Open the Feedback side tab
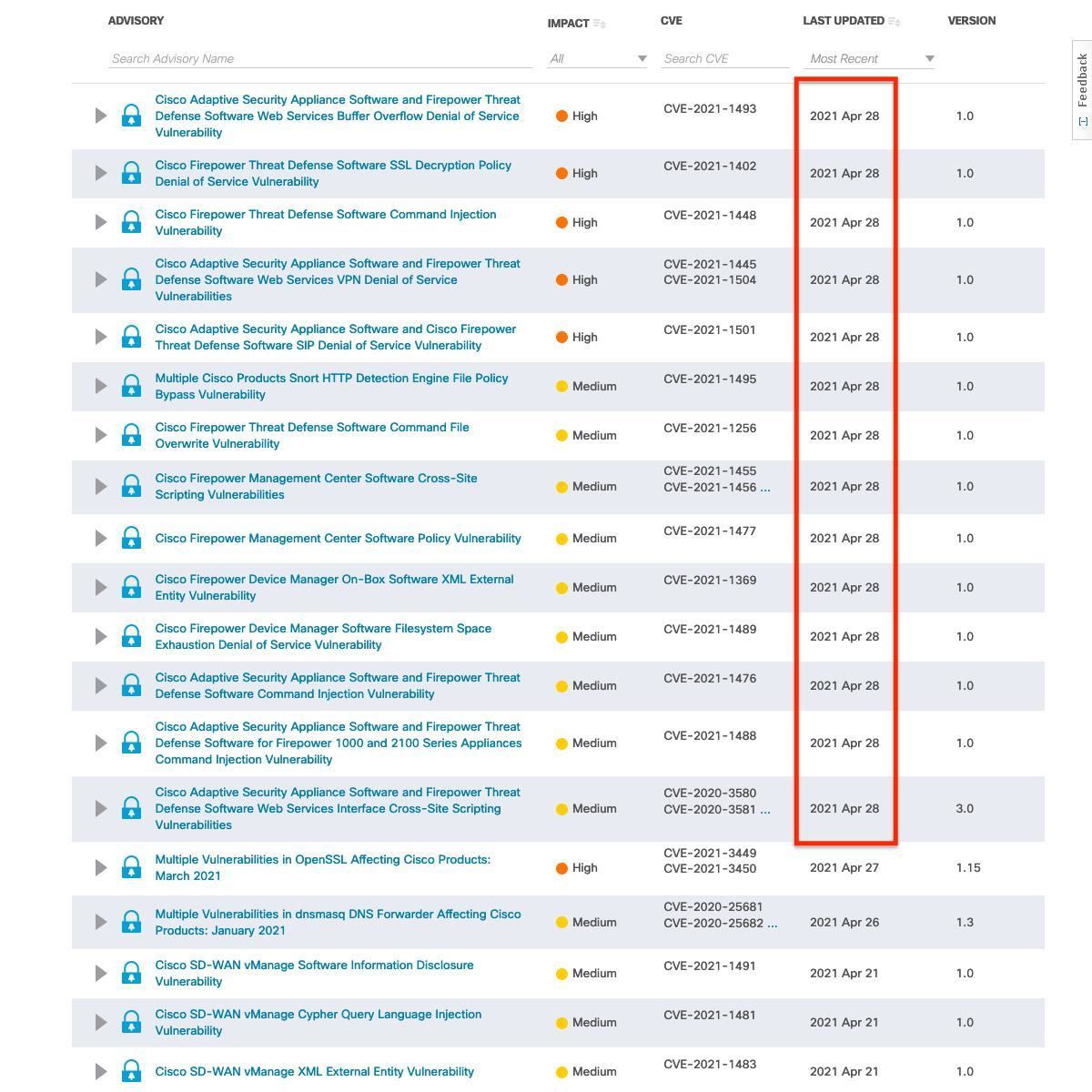This screenshot has height=1092, width=1092. pyautogui.click(x=1082, y=89)
